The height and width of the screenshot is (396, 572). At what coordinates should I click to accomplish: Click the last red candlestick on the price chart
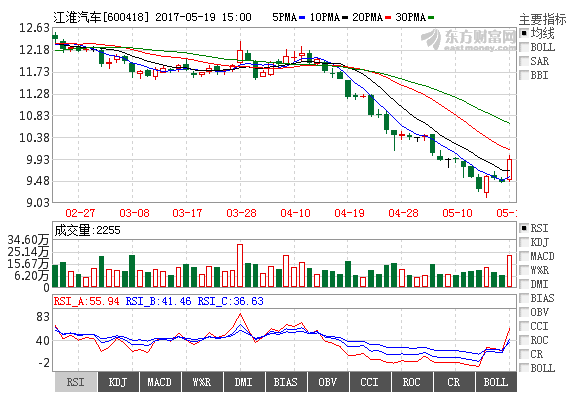[510, 169]
